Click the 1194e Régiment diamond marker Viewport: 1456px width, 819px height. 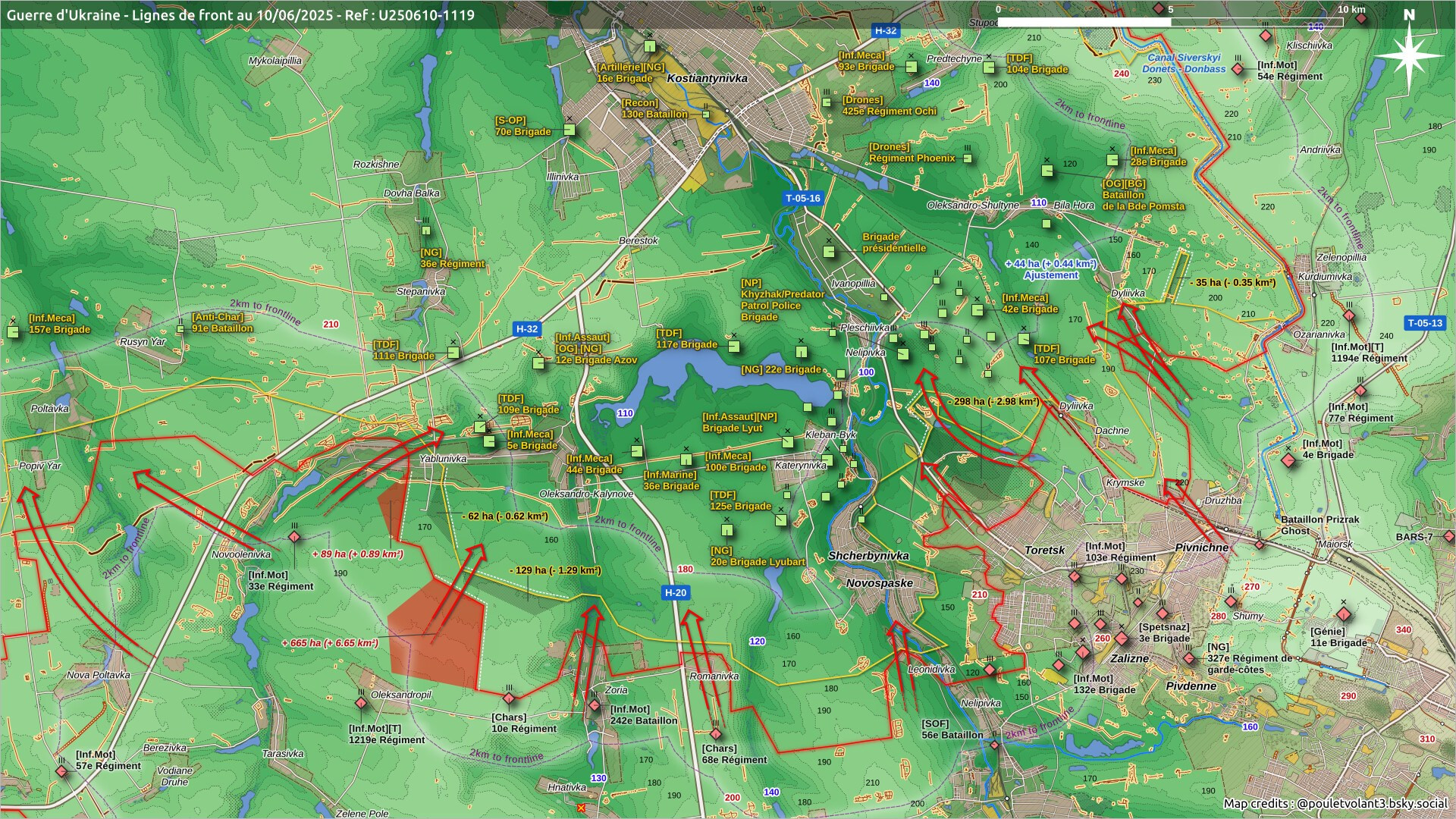pos(1349,315)
